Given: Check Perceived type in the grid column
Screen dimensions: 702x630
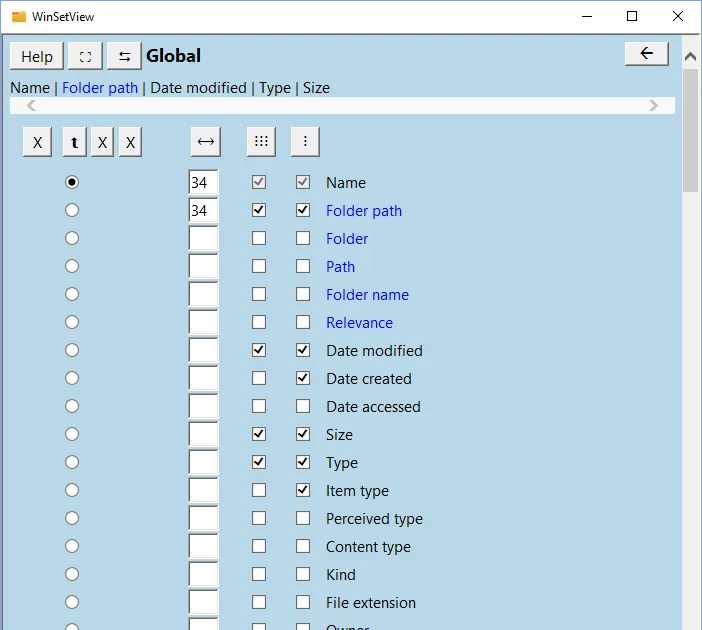Looking at the screenshot, I should click(x=259, y=518).
